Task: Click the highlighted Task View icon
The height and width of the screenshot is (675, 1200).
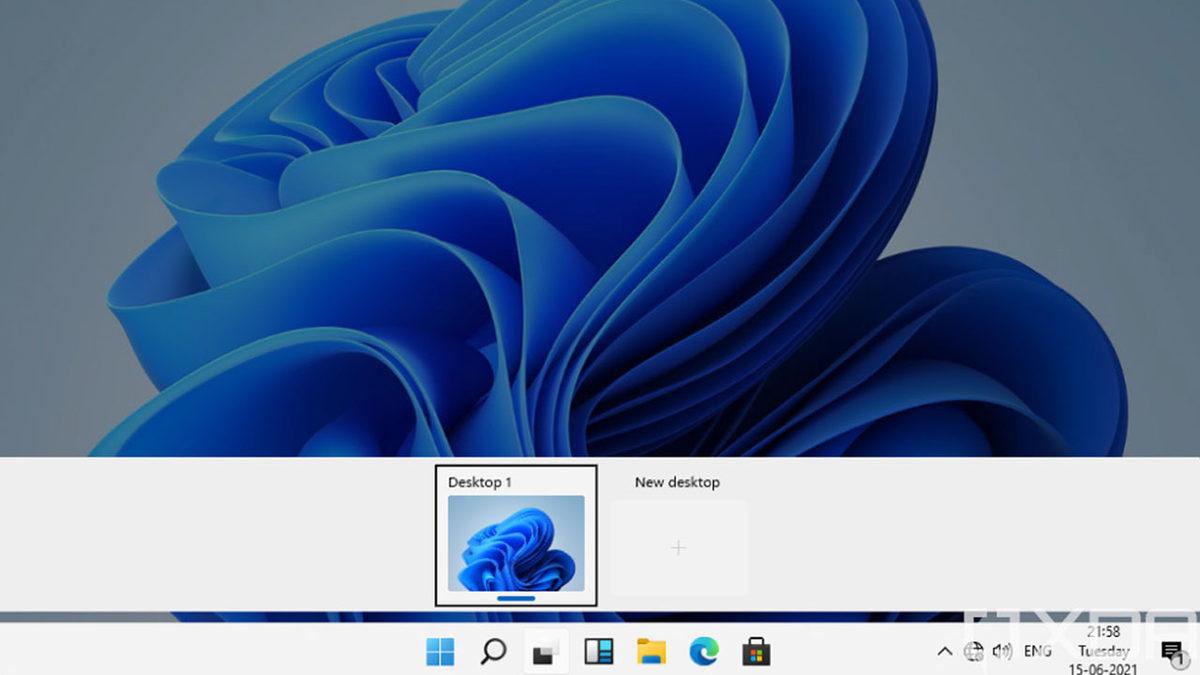Action: tap(544, 651)
